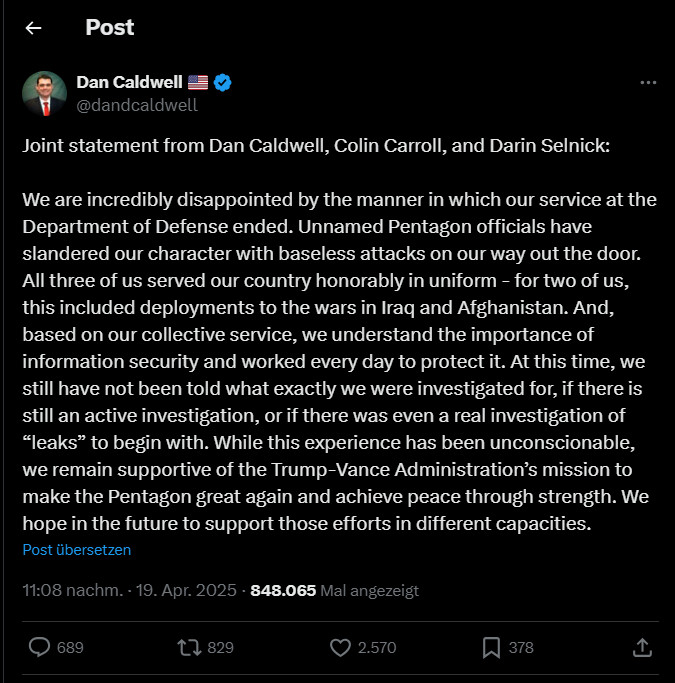Click the "Post übersetzen" translate link
Image resolution: width=675 pixels, height=683 pixels.
click(x=77, y=550)
